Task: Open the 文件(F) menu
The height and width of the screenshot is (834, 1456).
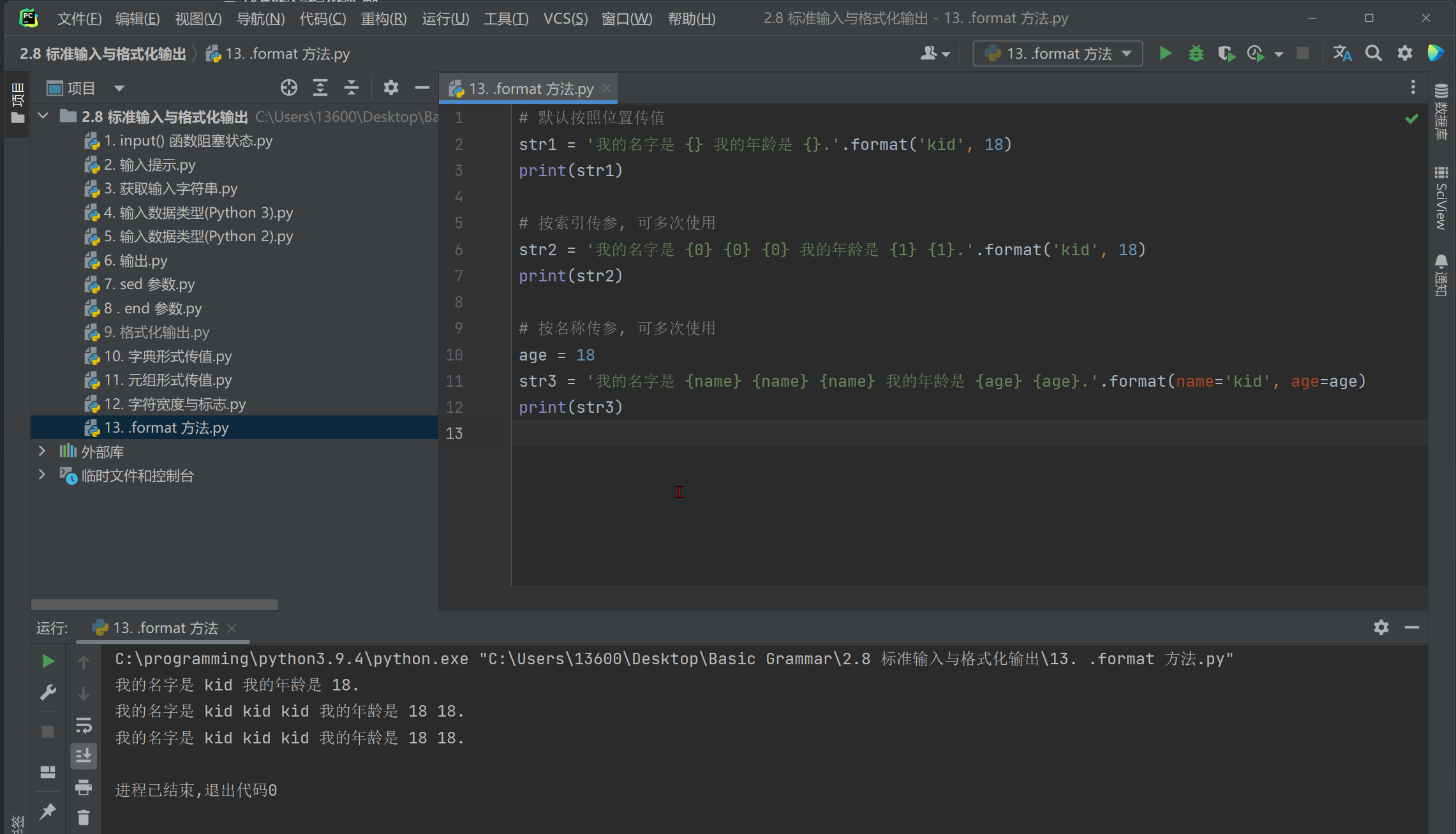Action: click(79, 19)
